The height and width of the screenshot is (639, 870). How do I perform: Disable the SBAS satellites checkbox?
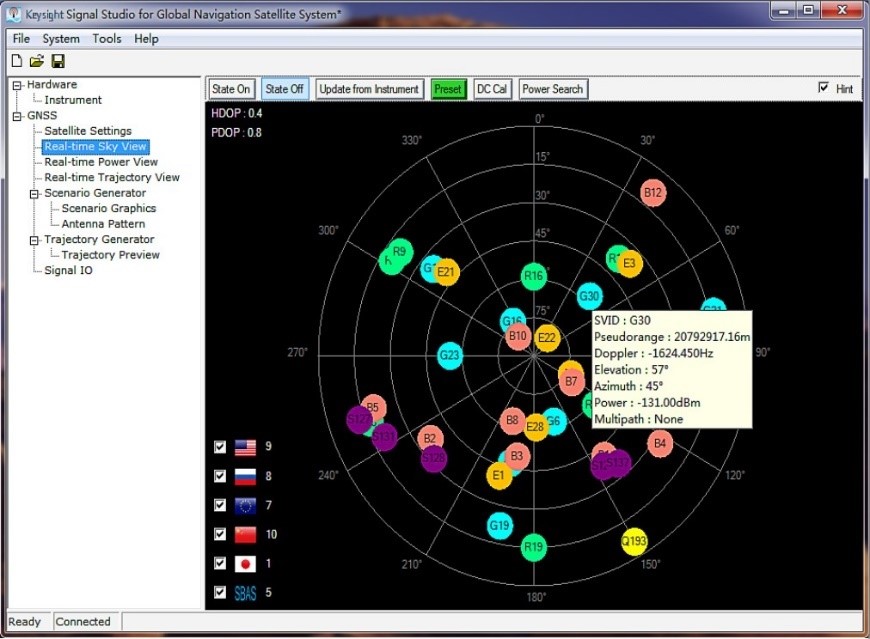click(220, 593)
